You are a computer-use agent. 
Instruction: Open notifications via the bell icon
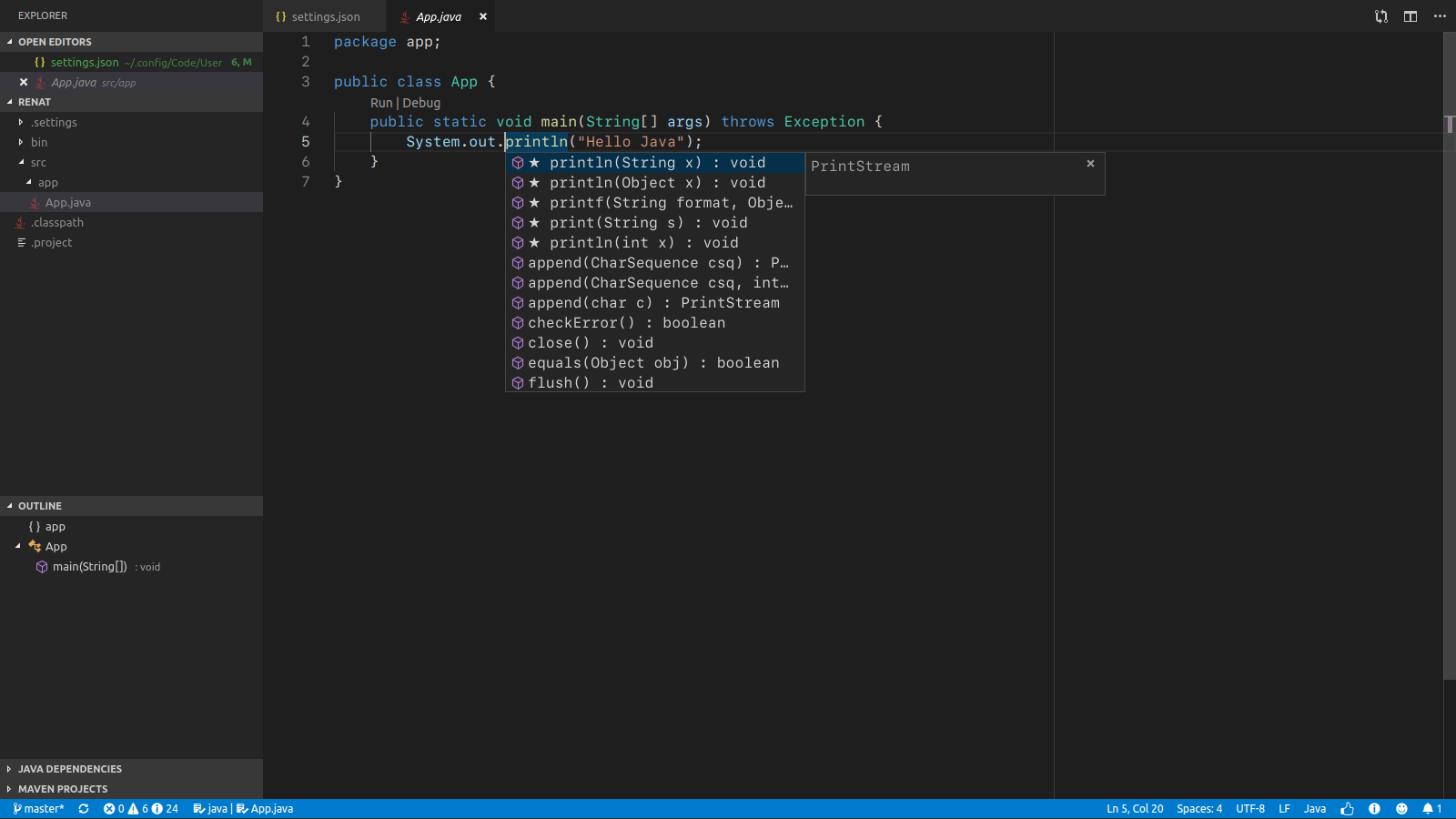(x=1427, y=808)
